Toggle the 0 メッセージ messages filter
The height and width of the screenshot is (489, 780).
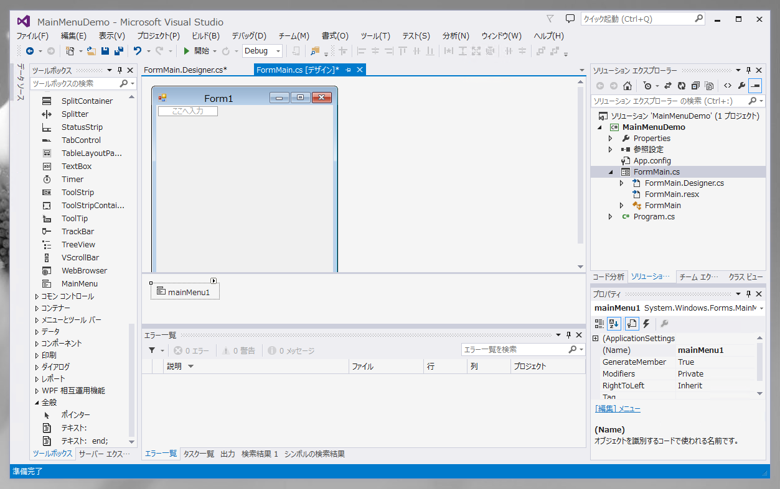tap(291, 351)
